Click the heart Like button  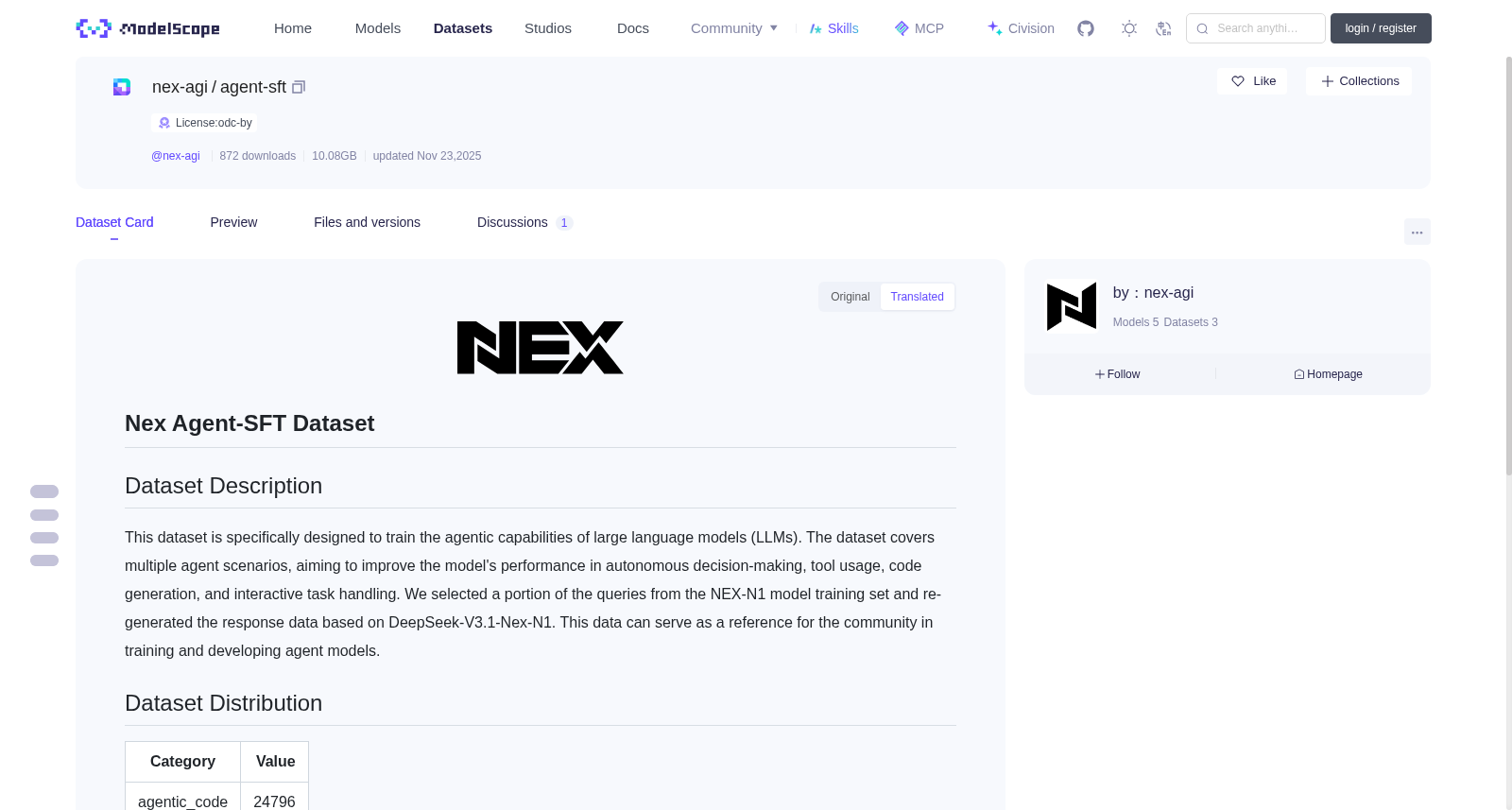click(x=1252, y=81)
